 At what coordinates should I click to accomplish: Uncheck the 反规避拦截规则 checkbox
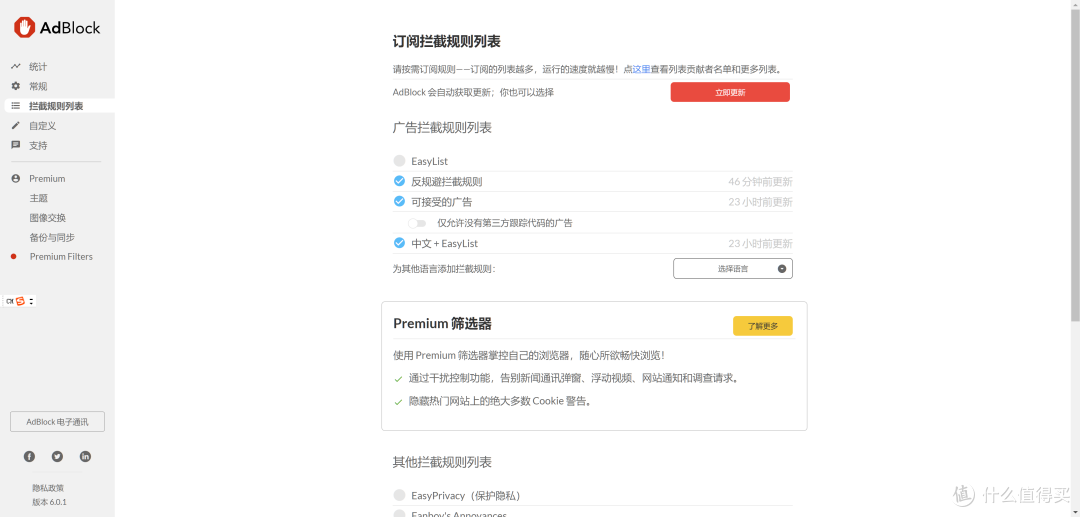[x=399, y=181]
